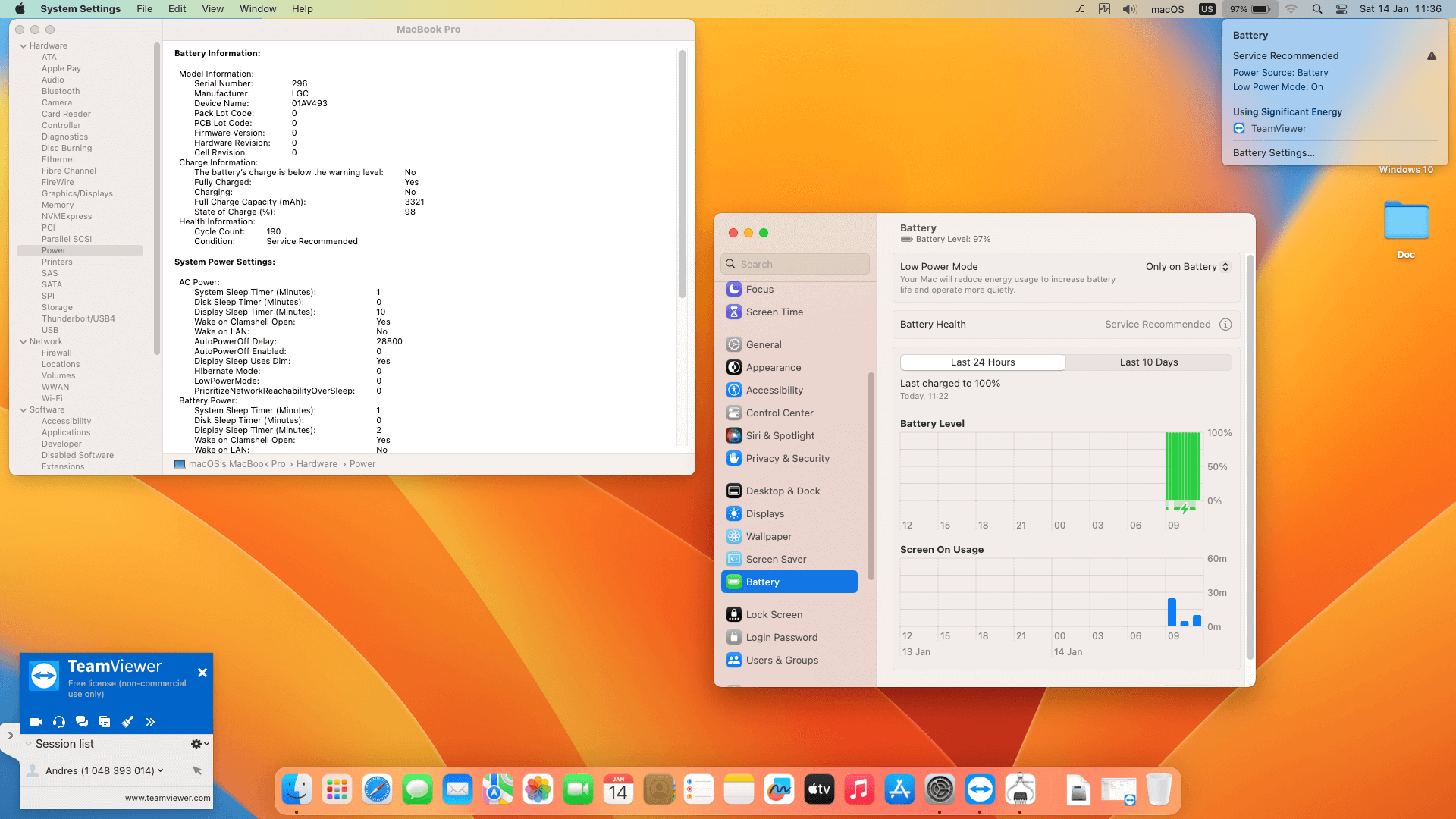Screen dimensions: 1456x819
Task: Launch Safari from the Dock
Action: point(377,790)
